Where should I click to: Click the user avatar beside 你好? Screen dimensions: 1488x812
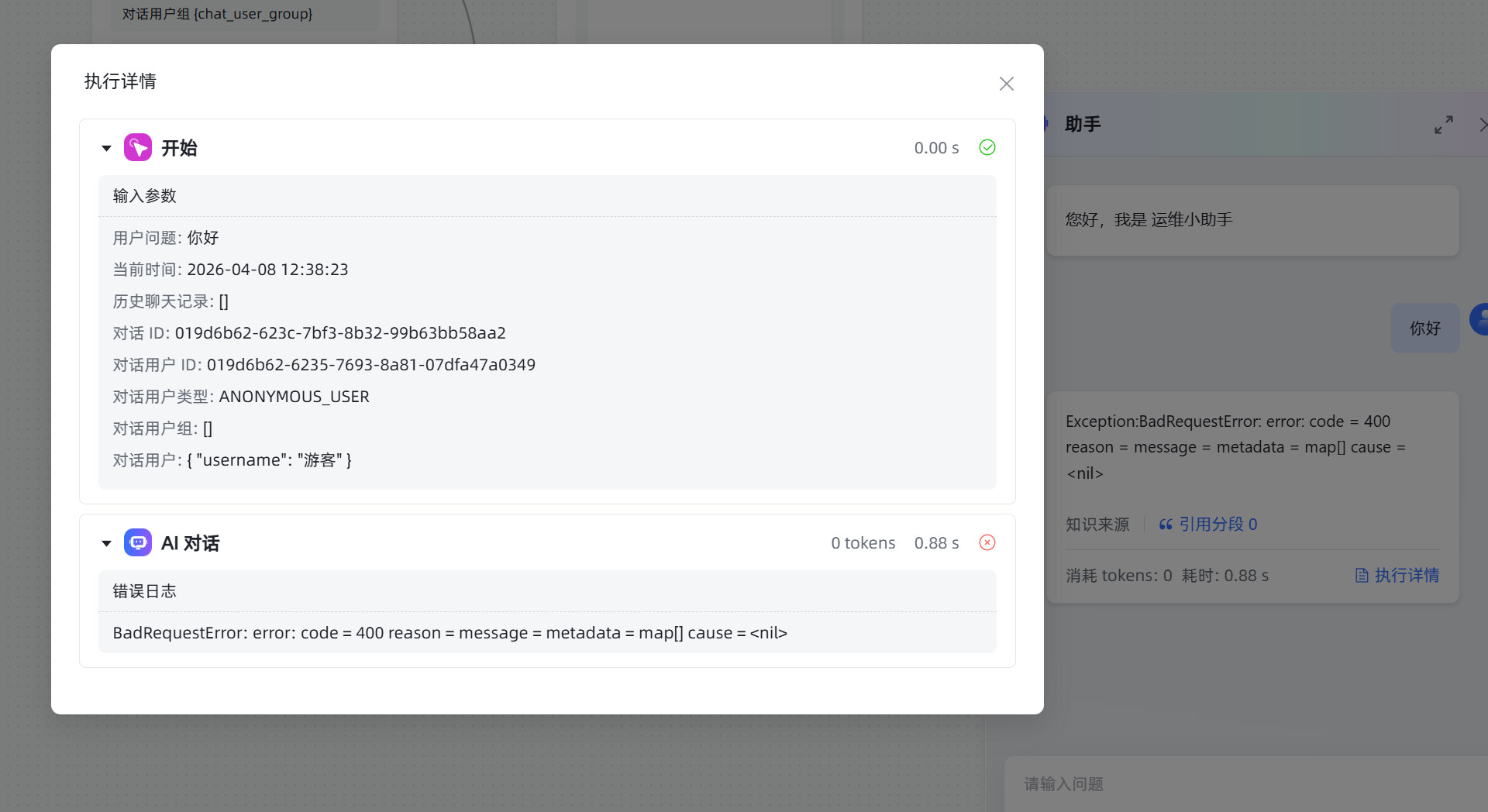(x=1480, y=319)
